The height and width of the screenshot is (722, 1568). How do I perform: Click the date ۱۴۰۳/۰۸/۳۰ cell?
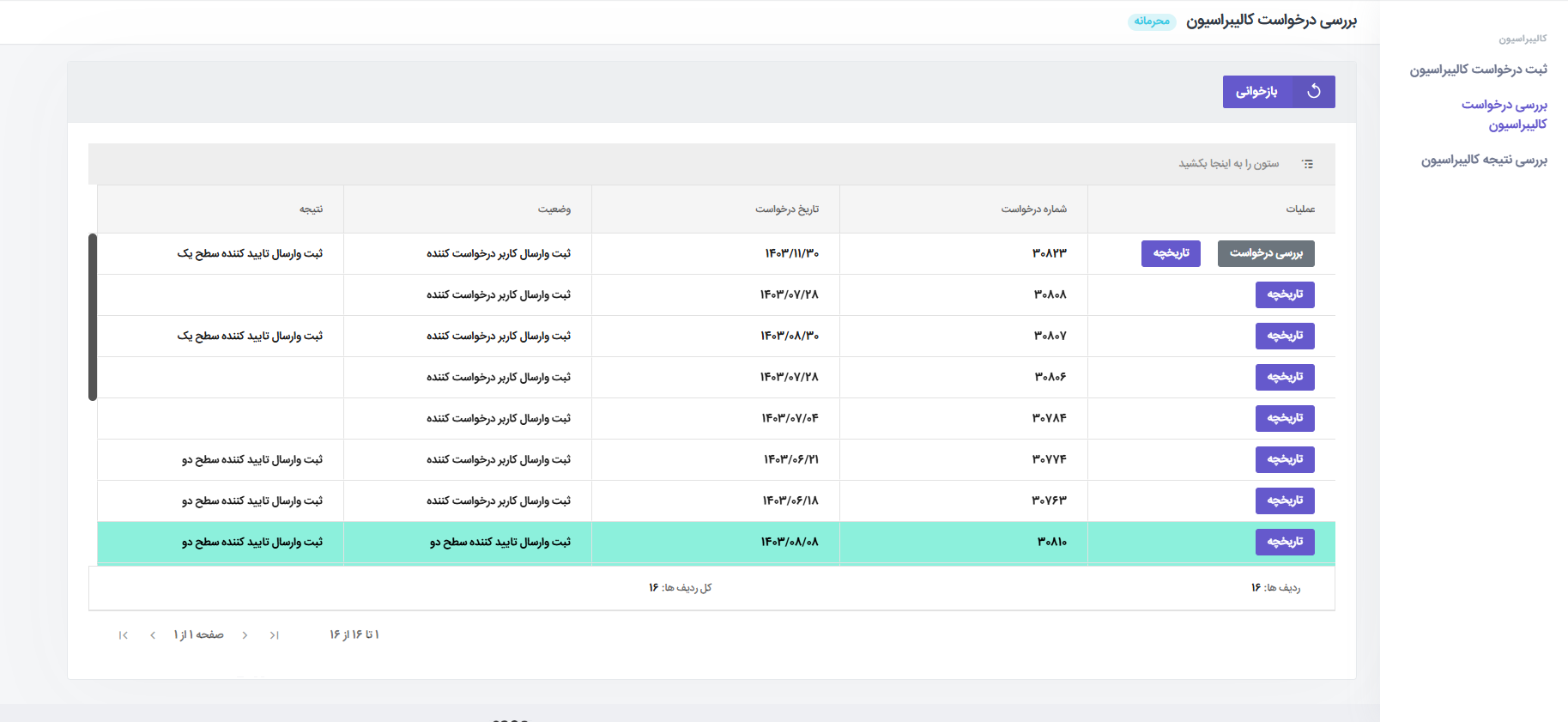[x=716, y=336]
